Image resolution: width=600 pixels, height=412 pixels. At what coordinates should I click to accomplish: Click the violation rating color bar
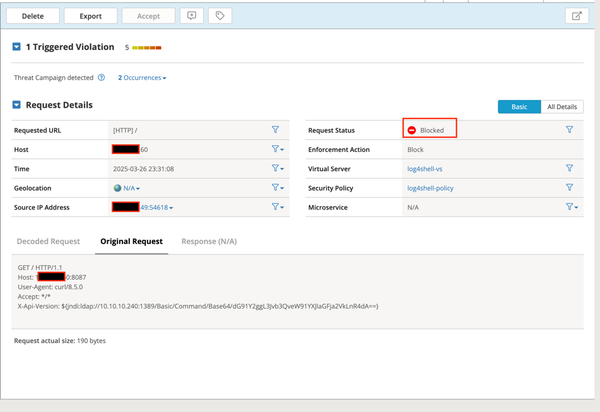(147, 48)
